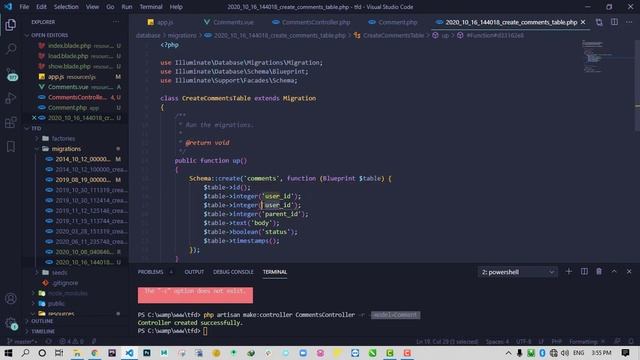The width and height of the screenshot is (640, 360).
Task: Maximize the terminal panel with the up chevron
Action: click(614, 271)
